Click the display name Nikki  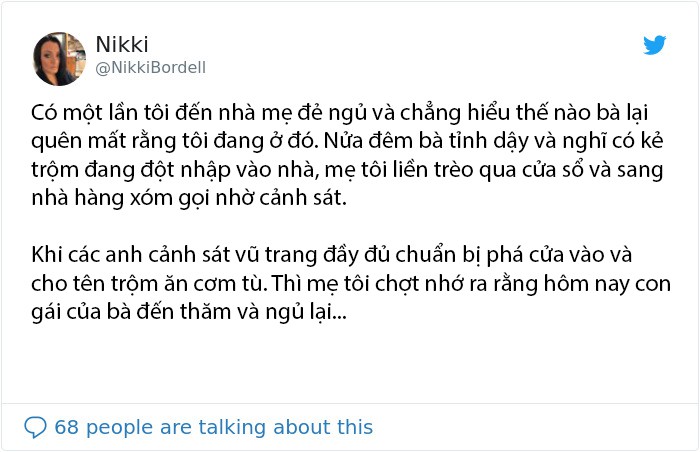pyautogui.click(x=122, y=44)
